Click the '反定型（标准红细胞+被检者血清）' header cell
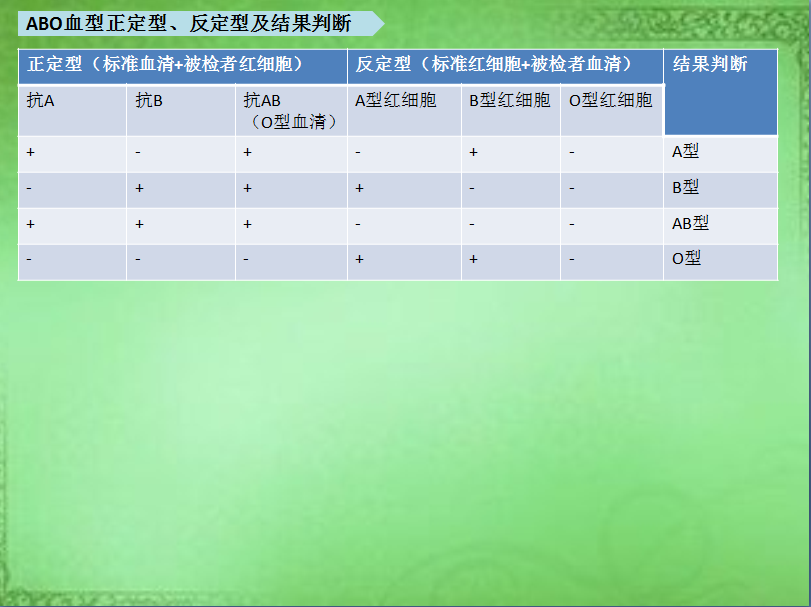 505,67
